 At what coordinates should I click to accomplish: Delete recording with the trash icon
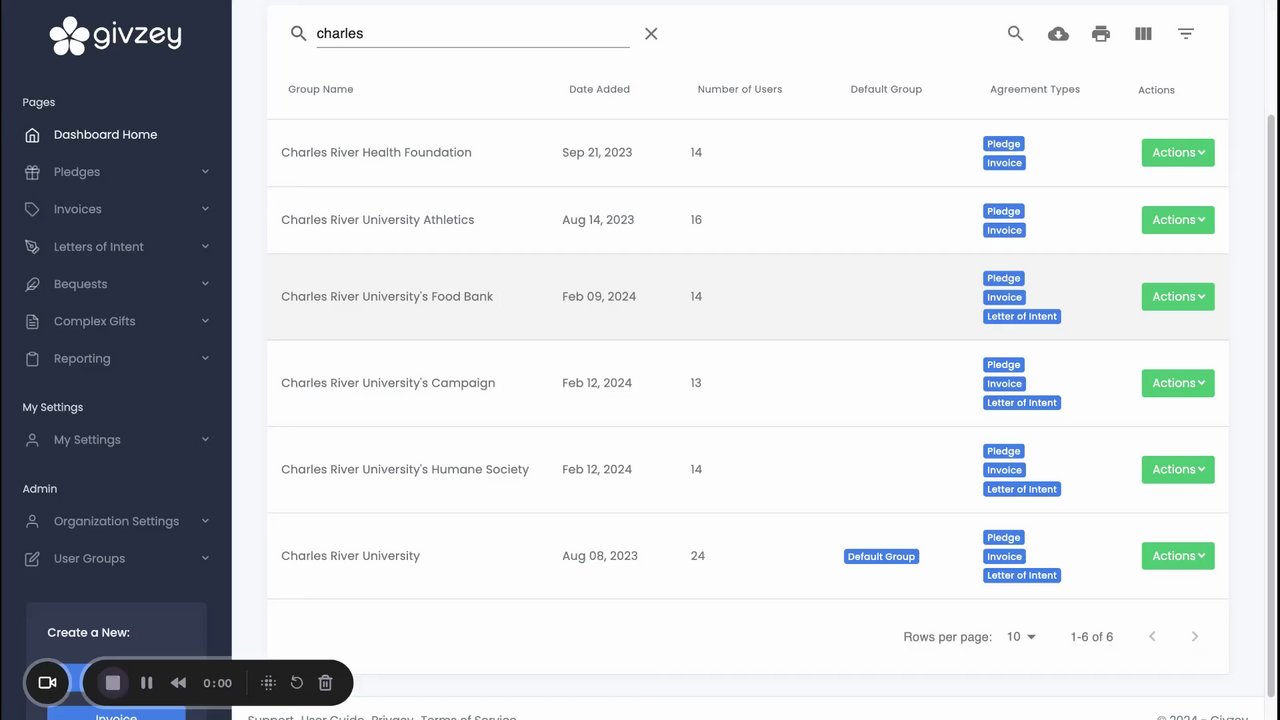point(325,682)
